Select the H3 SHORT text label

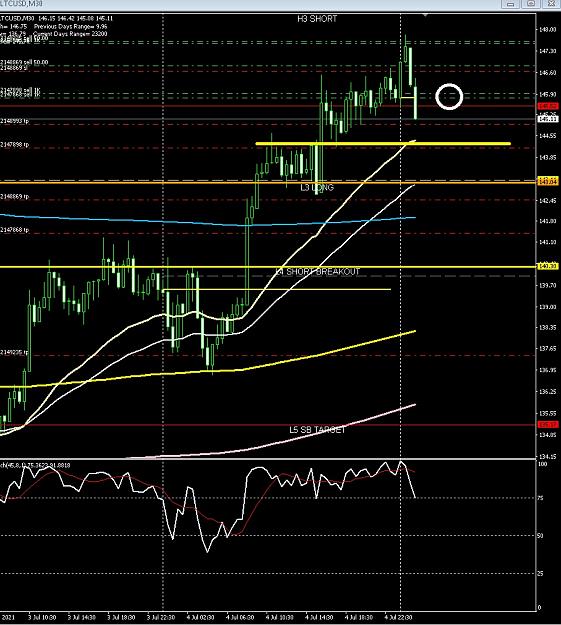[317, 19]
